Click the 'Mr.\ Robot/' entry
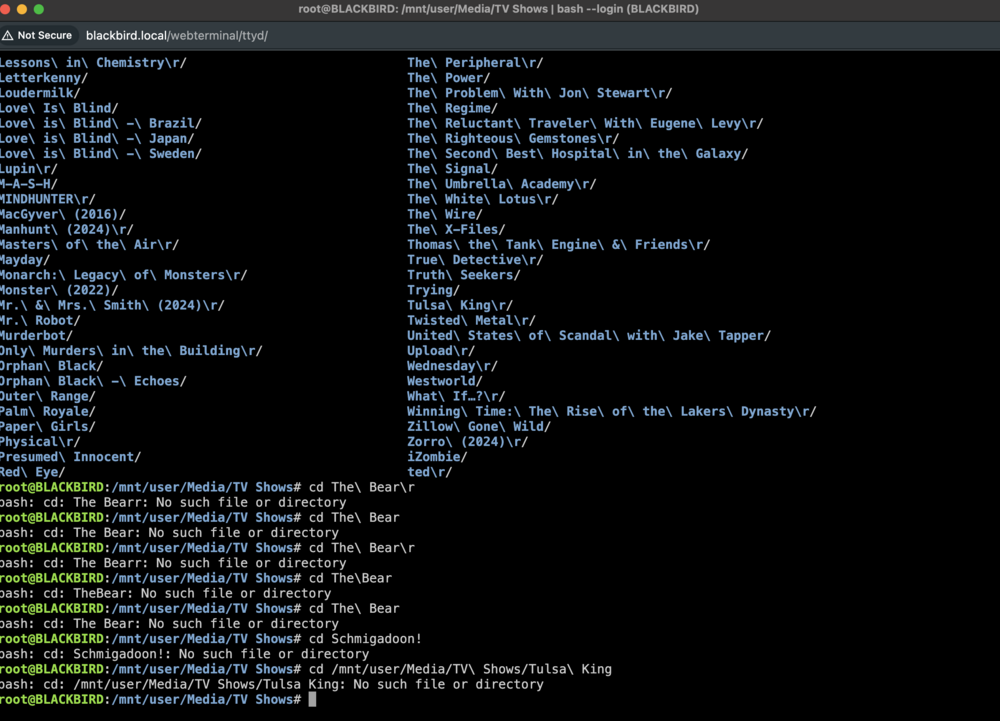 pos(40,320)
